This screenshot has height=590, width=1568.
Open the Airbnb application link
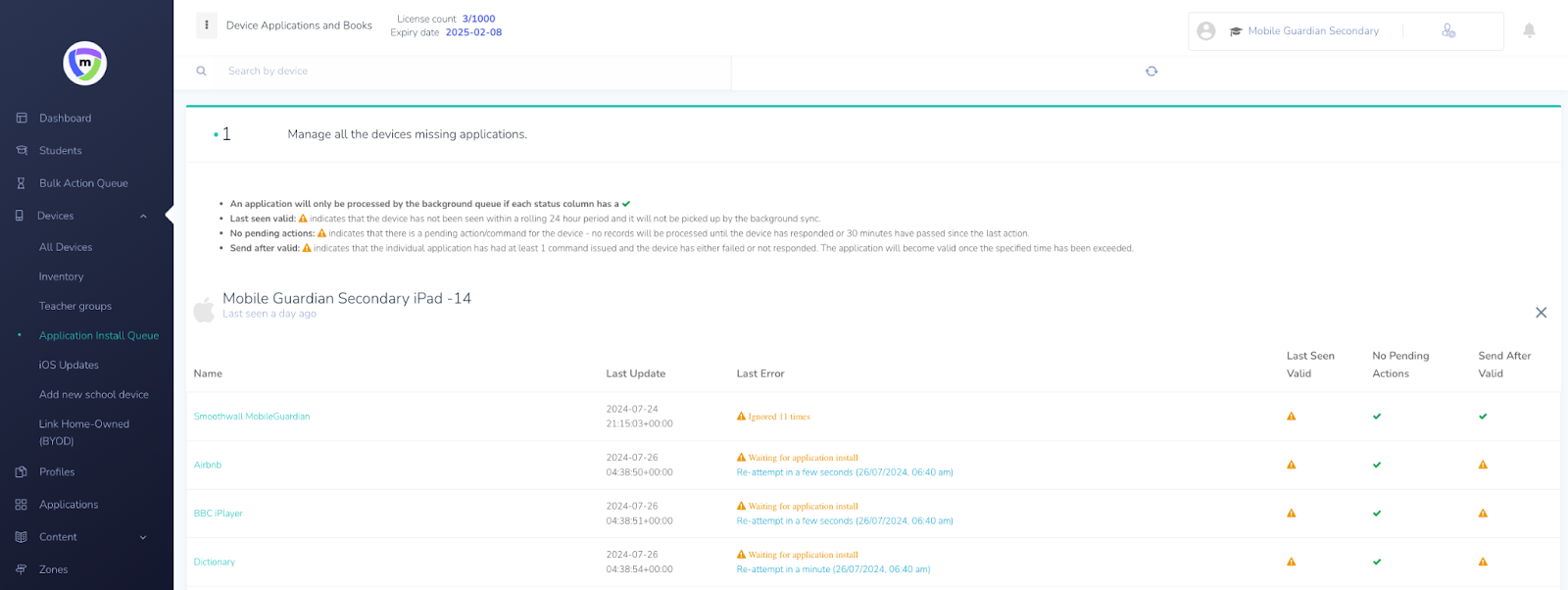208,465
